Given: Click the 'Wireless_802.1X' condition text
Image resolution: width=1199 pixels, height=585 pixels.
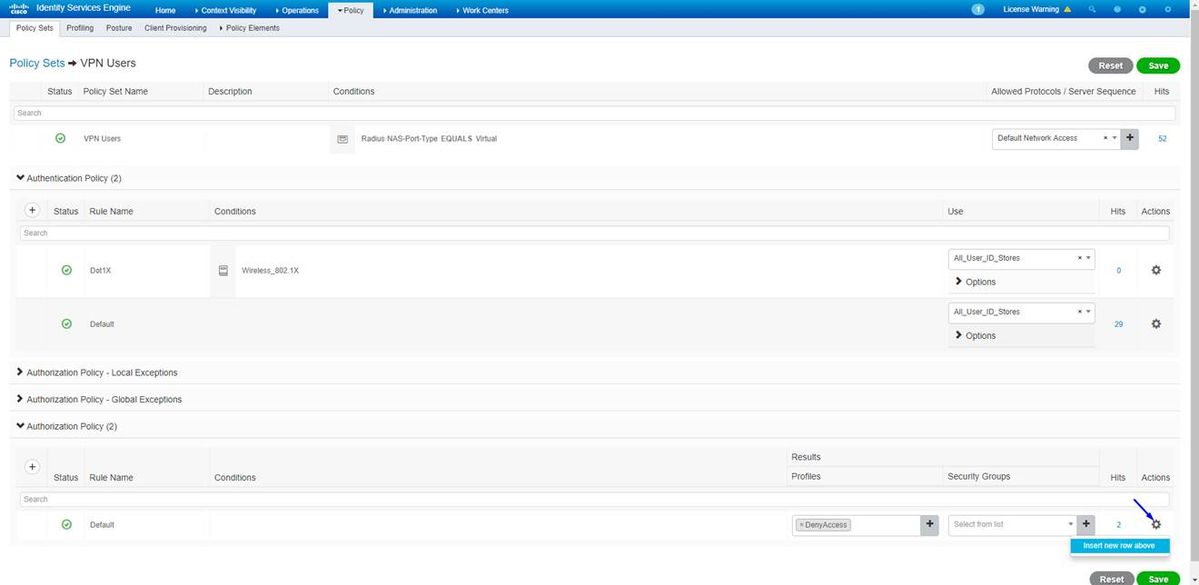Looking at the screenshot, I should tap(270, 271).
